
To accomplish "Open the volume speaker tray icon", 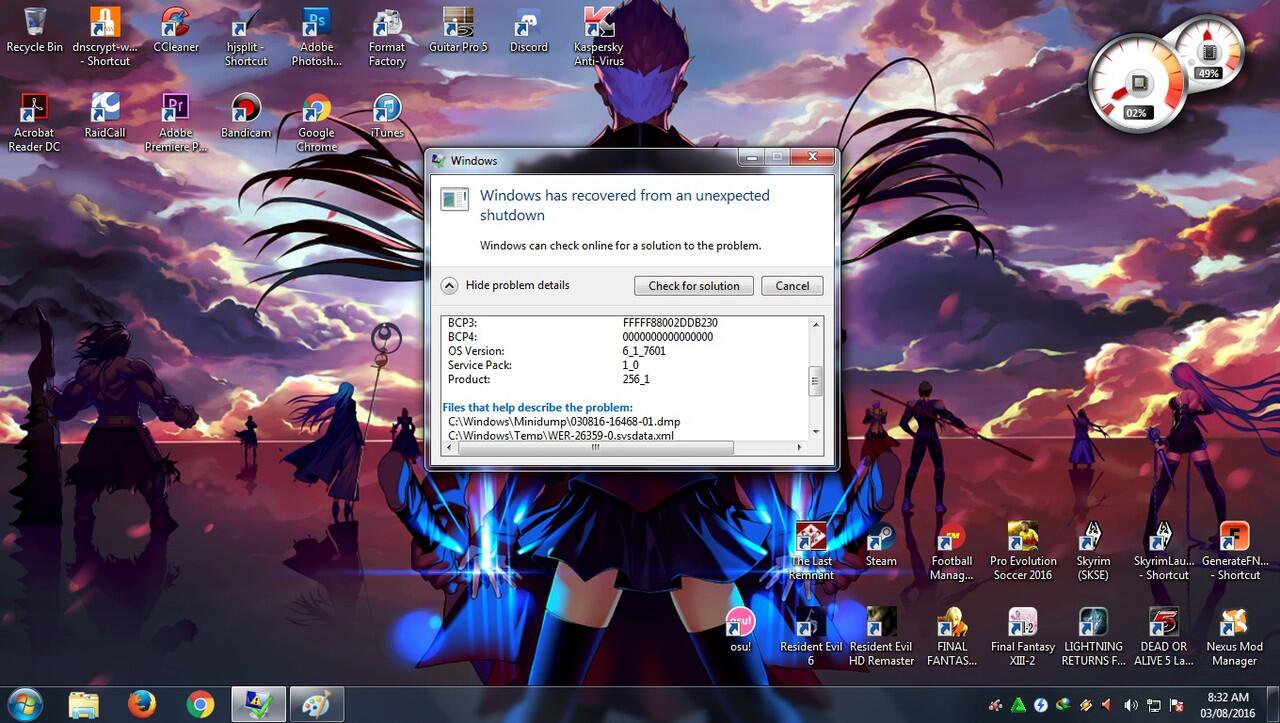I will coord(1130,705).
